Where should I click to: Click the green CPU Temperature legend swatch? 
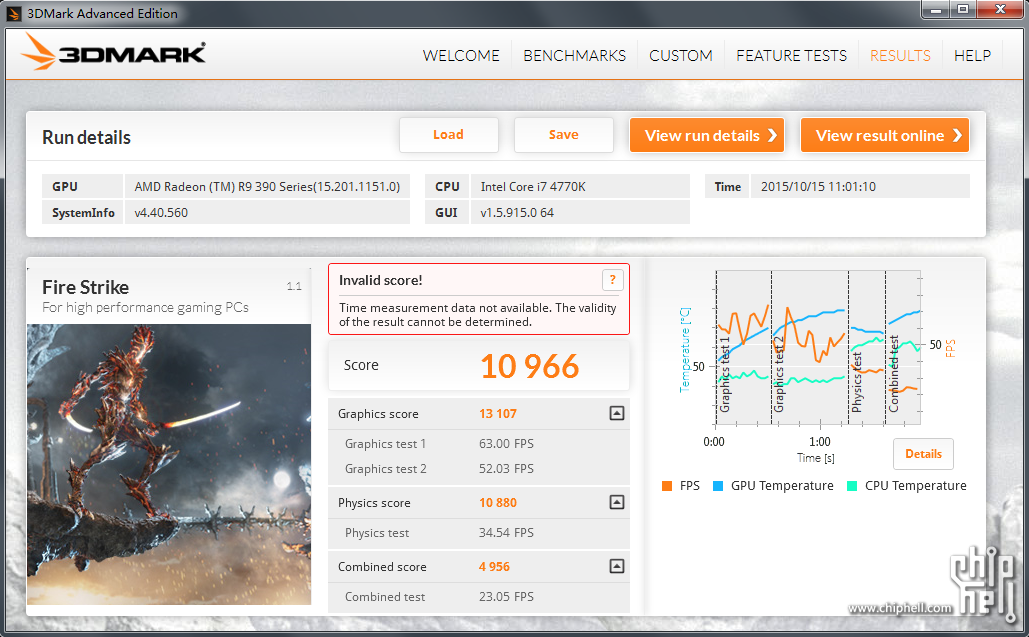click(852, 486)
